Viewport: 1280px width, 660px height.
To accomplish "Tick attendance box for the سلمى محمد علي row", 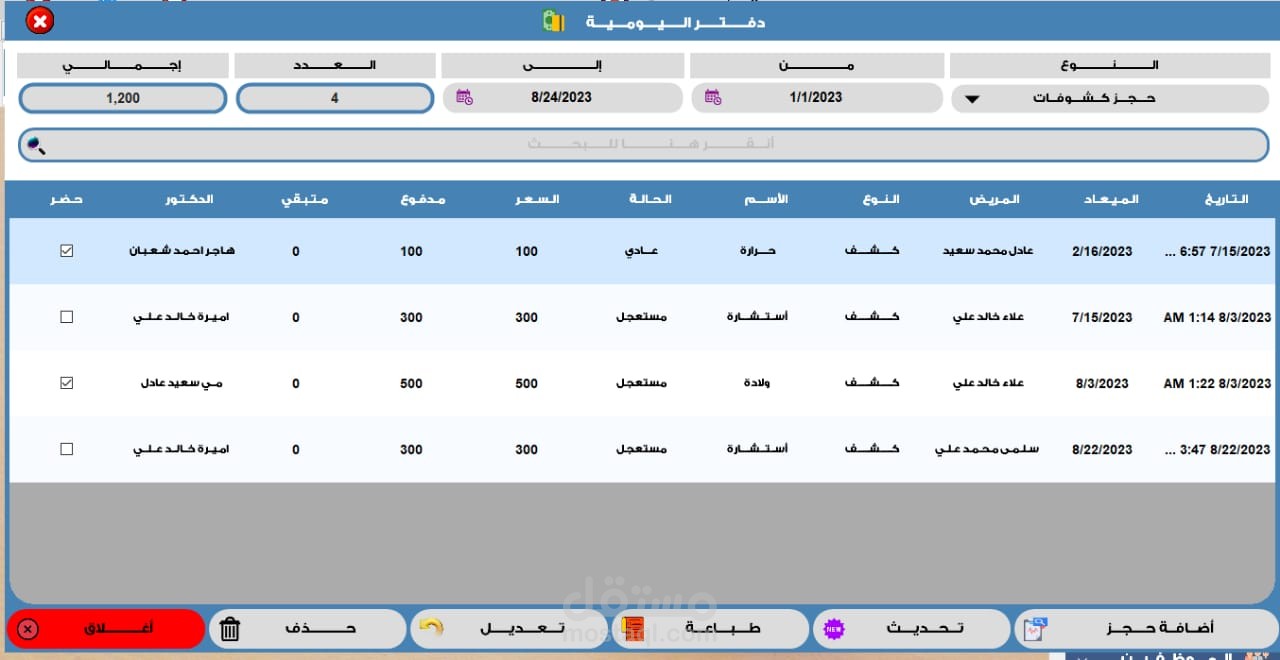I will pyautogui.click(x=67, y=449).
